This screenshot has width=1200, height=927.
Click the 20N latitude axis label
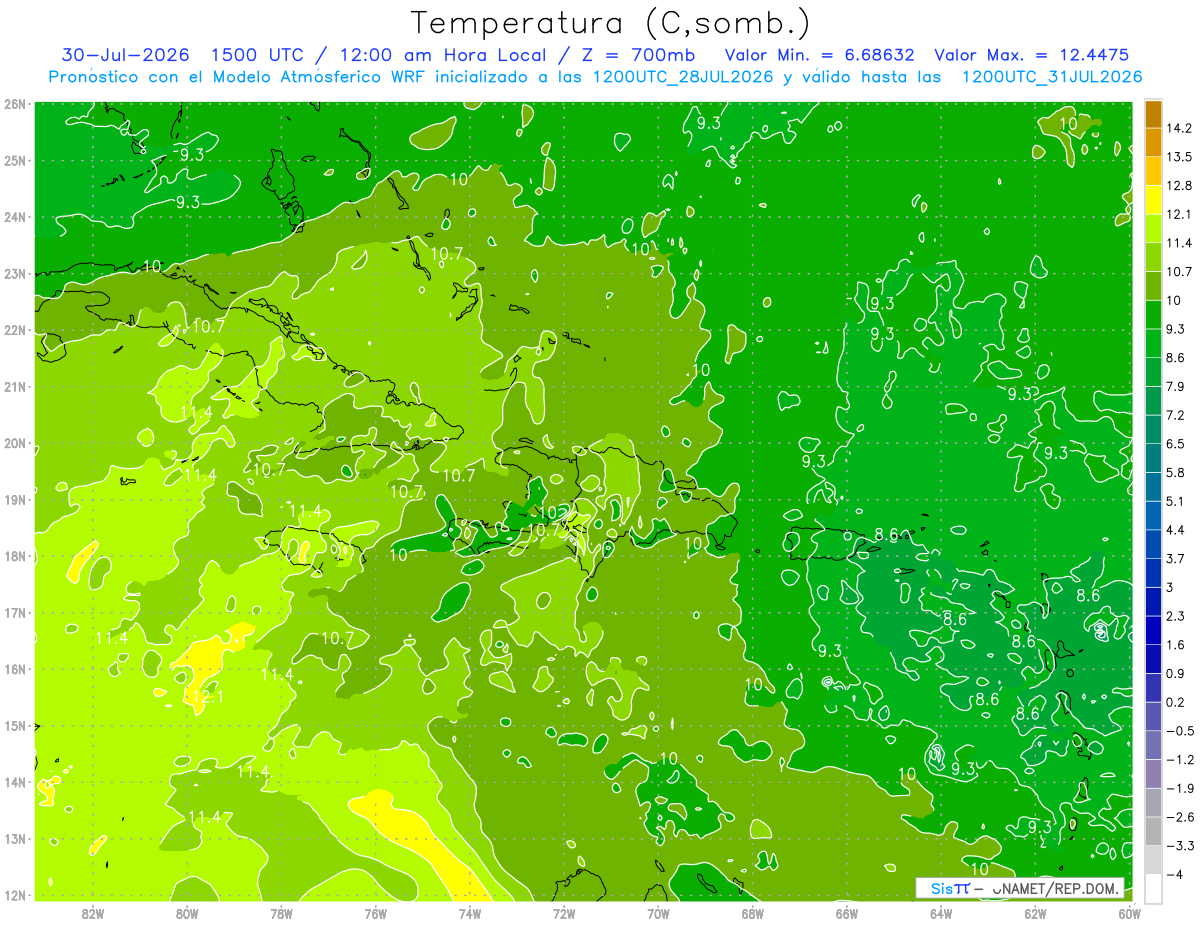[15, 443]
